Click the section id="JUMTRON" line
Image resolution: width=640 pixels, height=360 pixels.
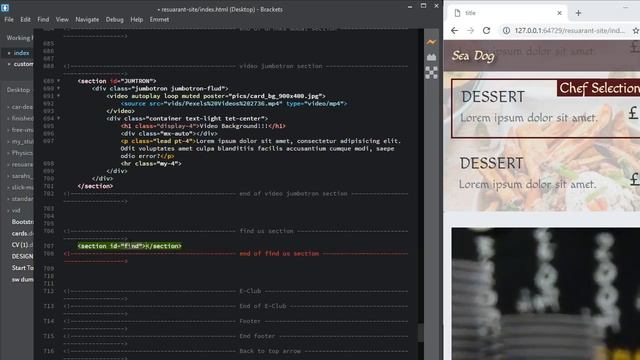117,81
